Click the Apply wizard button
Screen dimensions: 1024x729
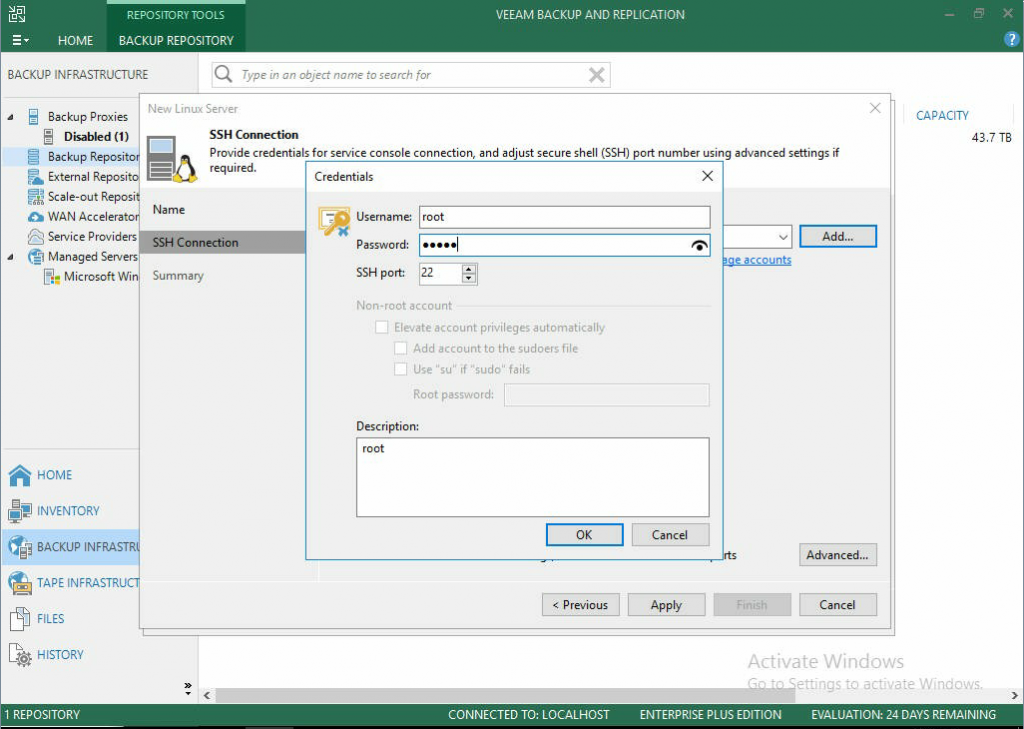(x=666, y=605)
